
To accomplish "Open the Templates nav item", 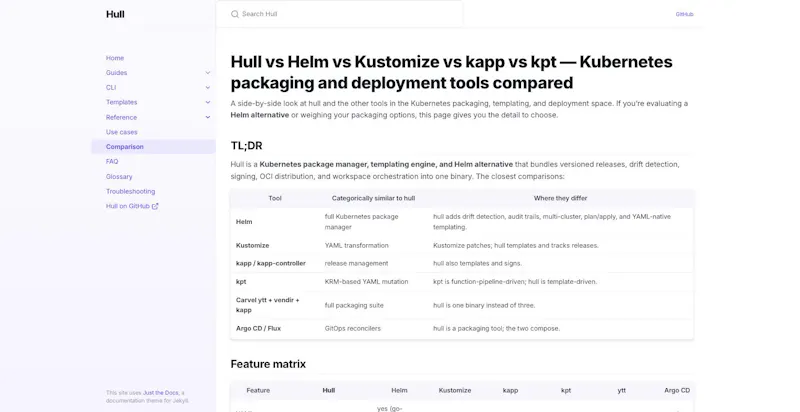I will coord(121,102).
